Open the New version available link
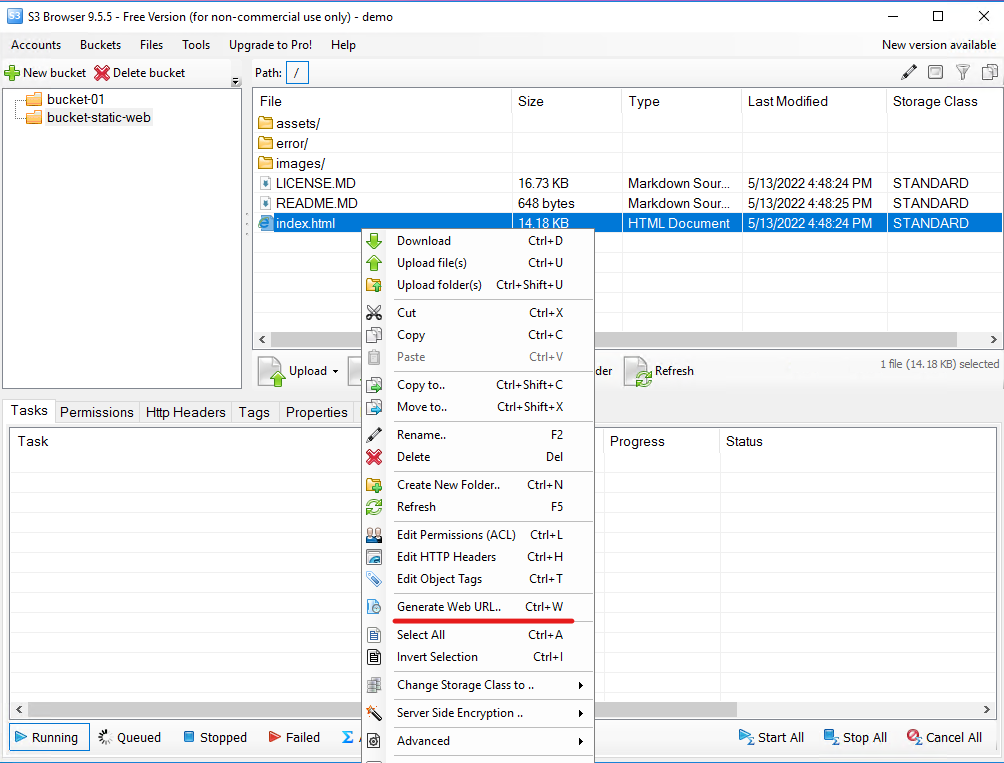Viewport: 1004px width, 763px height. (x=938, y=44)
